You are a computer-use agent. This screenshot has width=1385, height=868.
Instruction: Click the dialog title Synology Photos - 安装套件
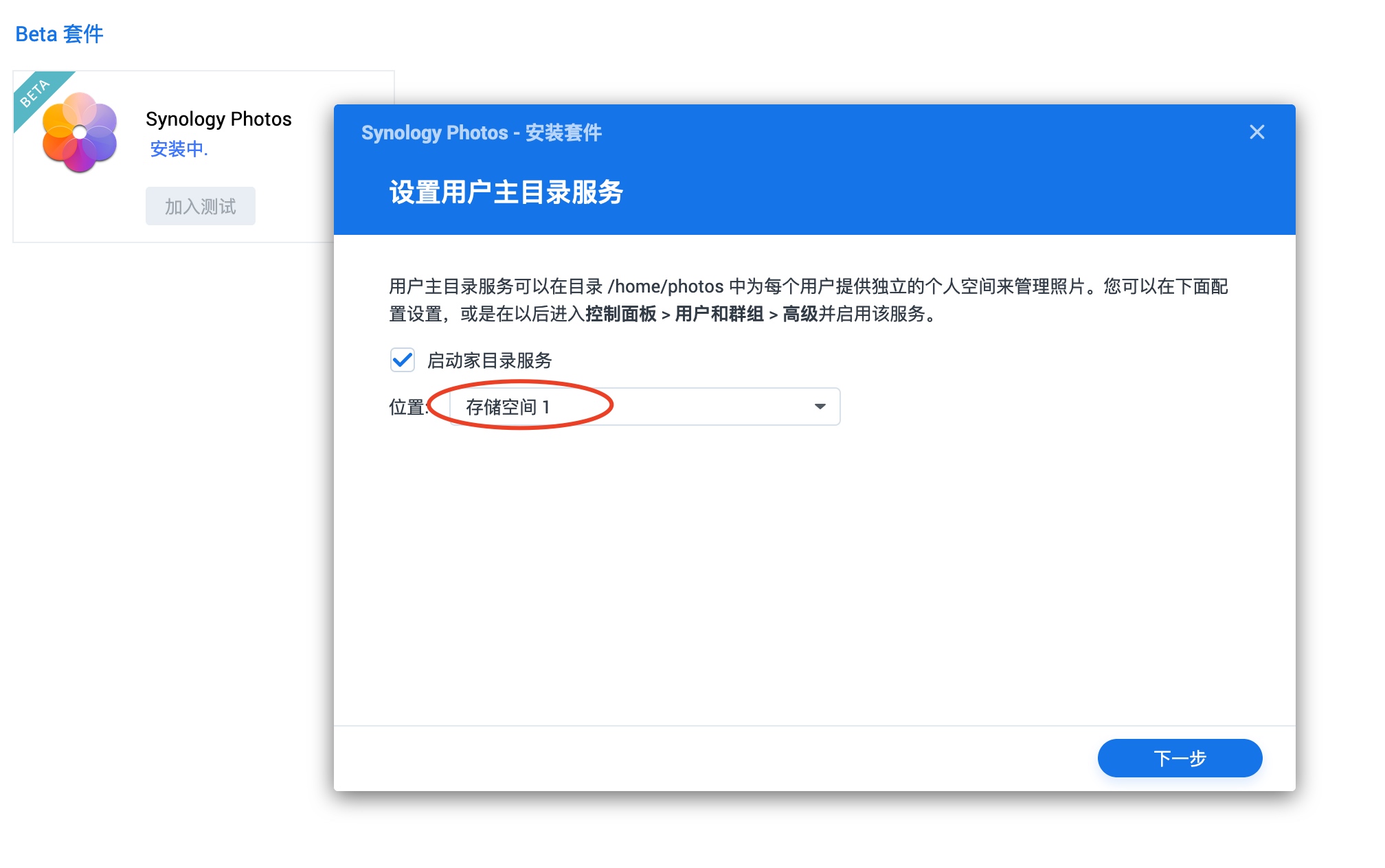click(x=482, y=133)
